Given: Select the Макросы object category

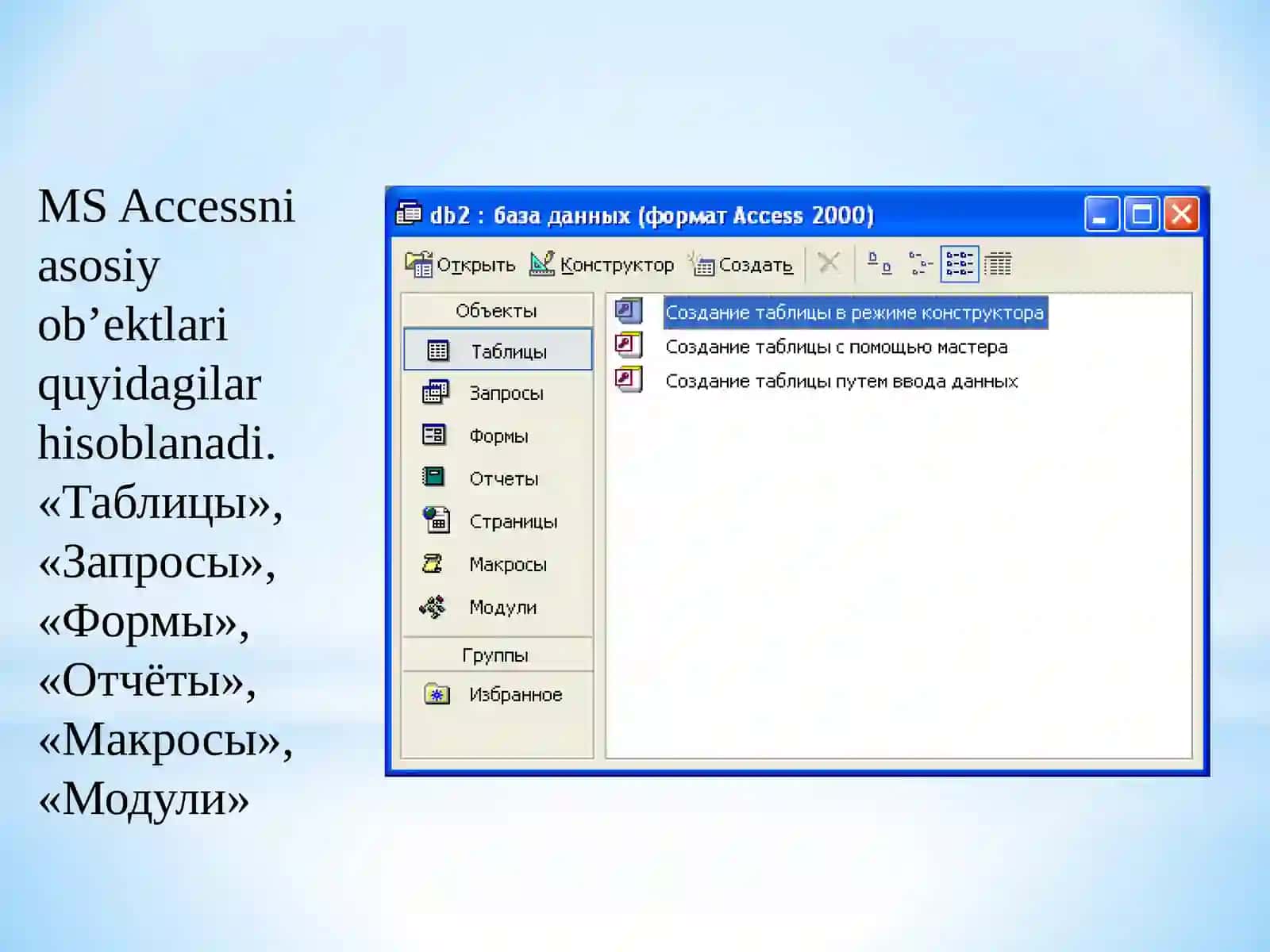Looking at the screenshot, I should [x=498, y=564].
